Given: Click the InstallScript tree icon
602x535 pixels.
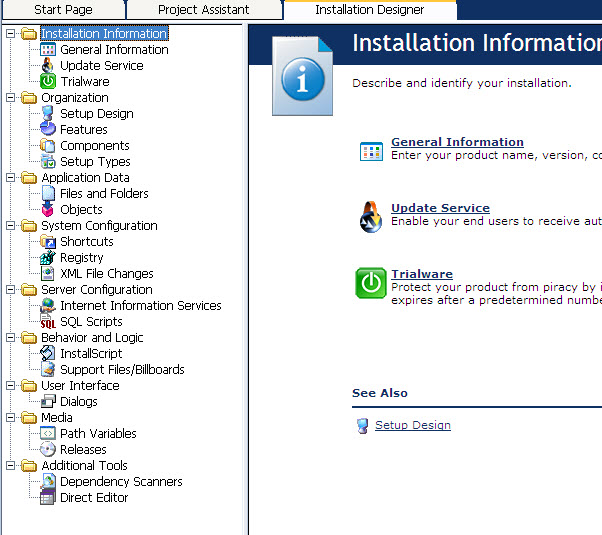Looking at the screenshot, I should click(48, 354).
